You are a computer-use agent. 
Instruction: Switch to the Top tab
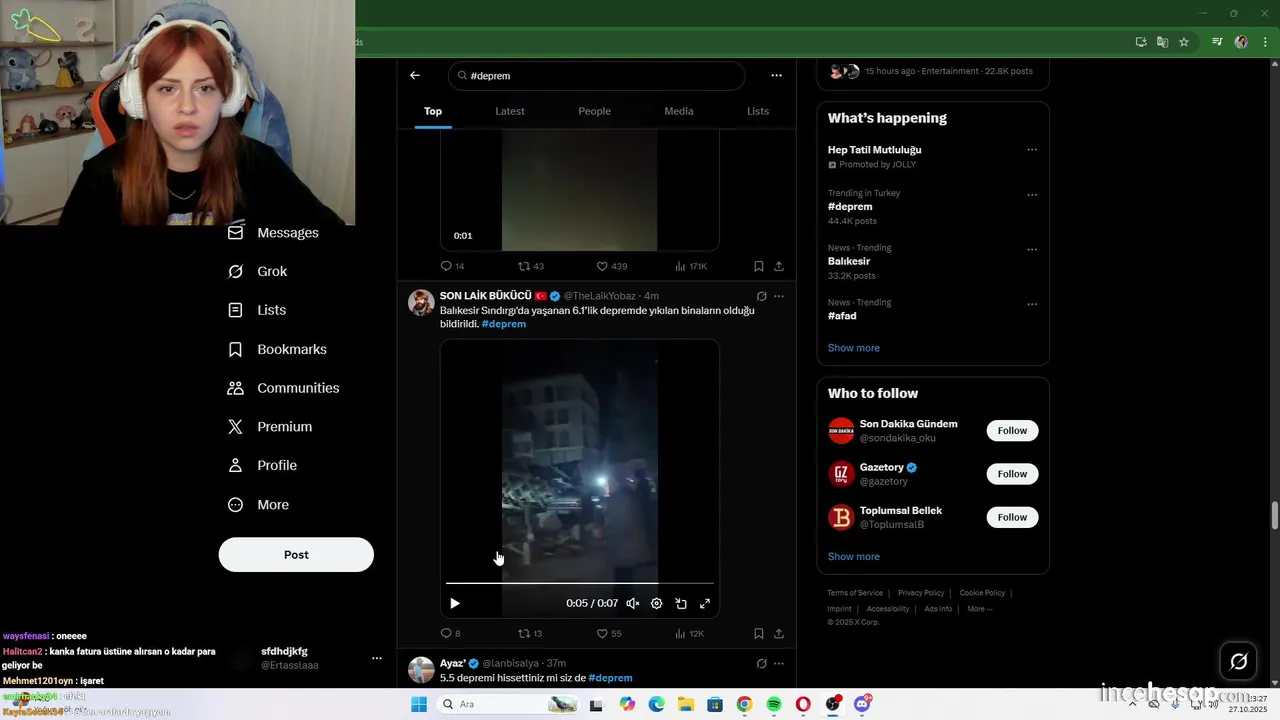[433, 111]
